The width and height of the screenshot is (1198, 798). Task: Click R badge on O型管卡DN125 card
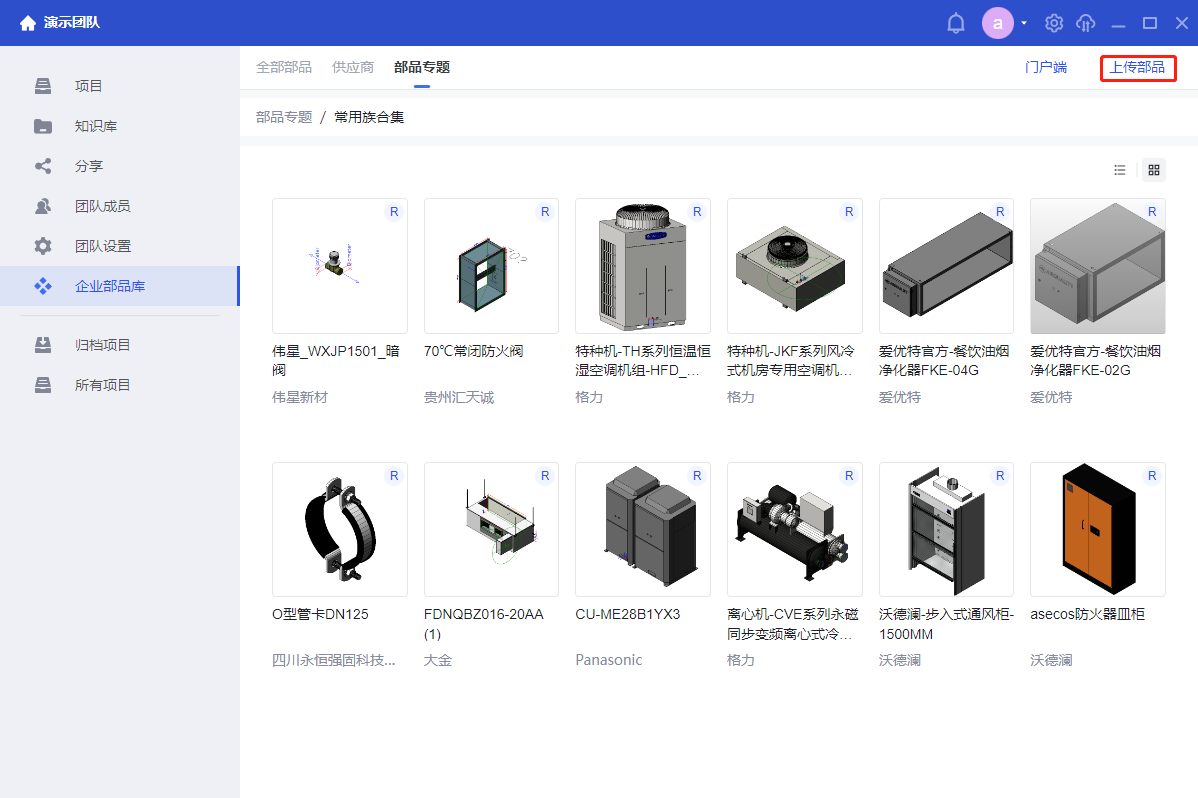(393, 475)
